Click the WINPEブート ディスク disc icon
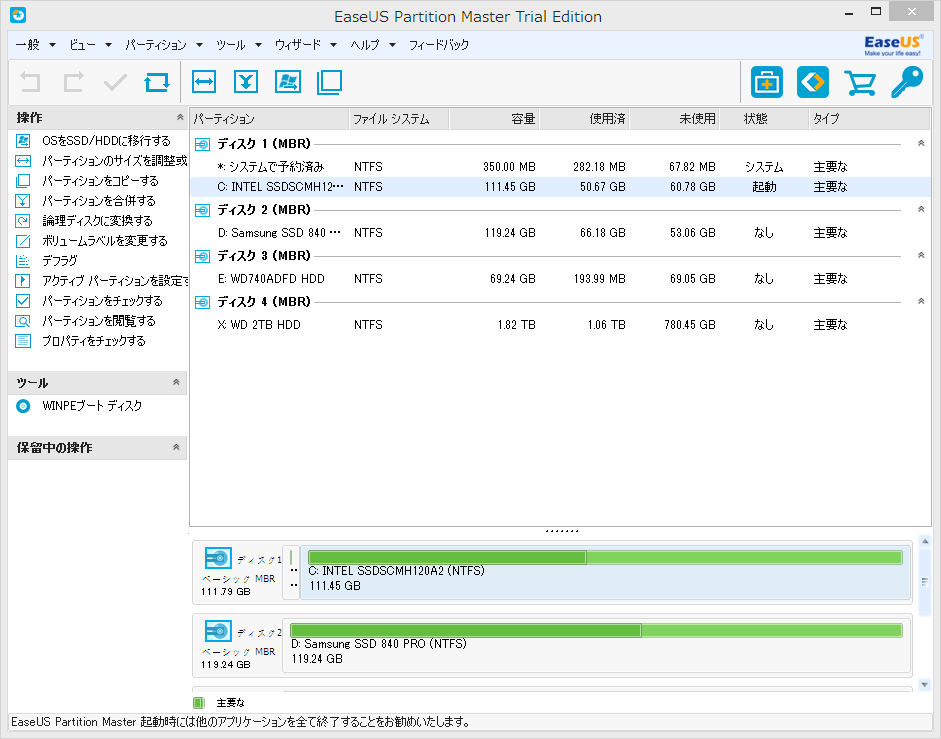The height and width of the screenshot is (739, 941). (x=23, y=406)
